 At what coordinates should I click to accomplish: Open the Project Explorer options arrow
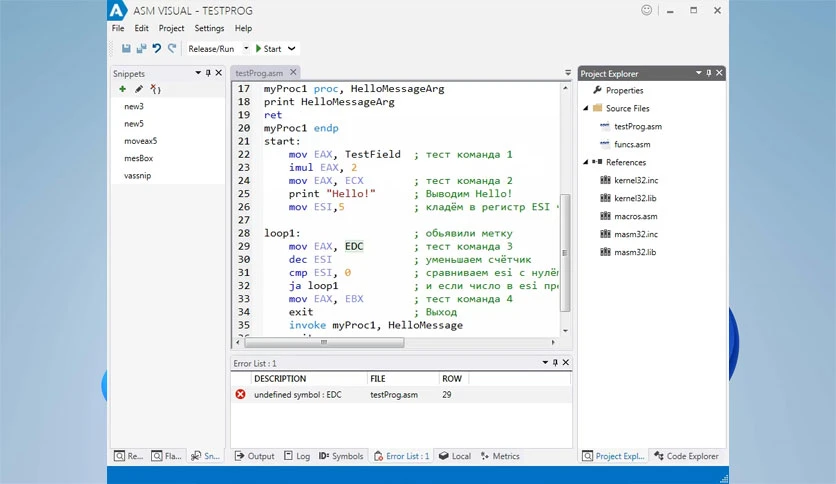(x=698, y=73)
